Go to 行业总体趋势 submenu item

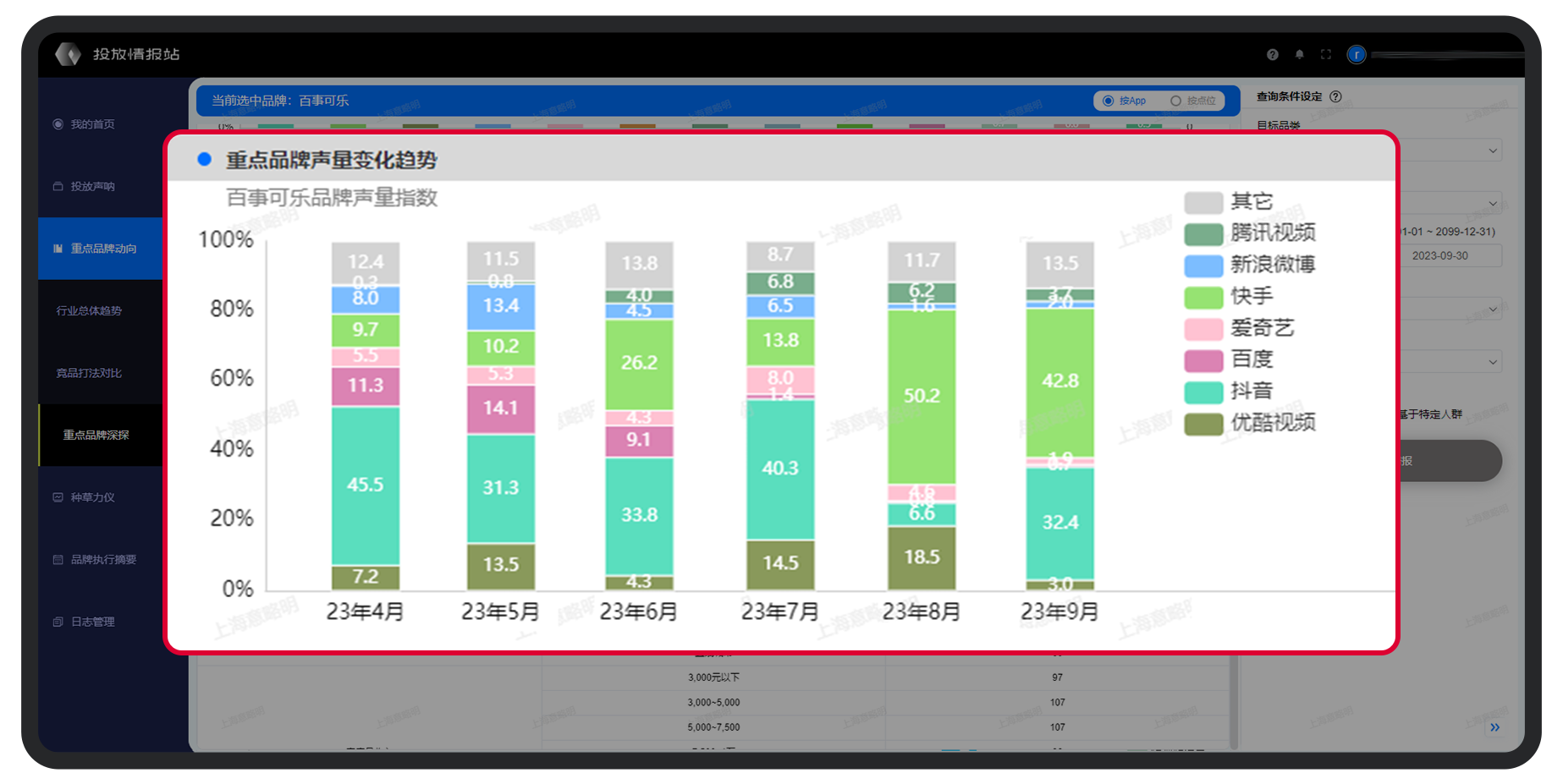tap(89, 310)
